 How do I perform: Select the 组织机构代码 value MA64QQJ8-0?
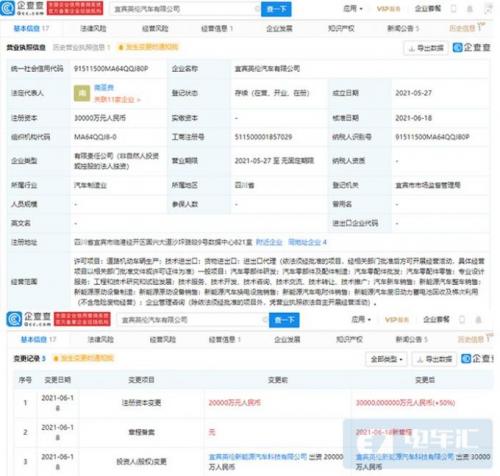point(95,137)
